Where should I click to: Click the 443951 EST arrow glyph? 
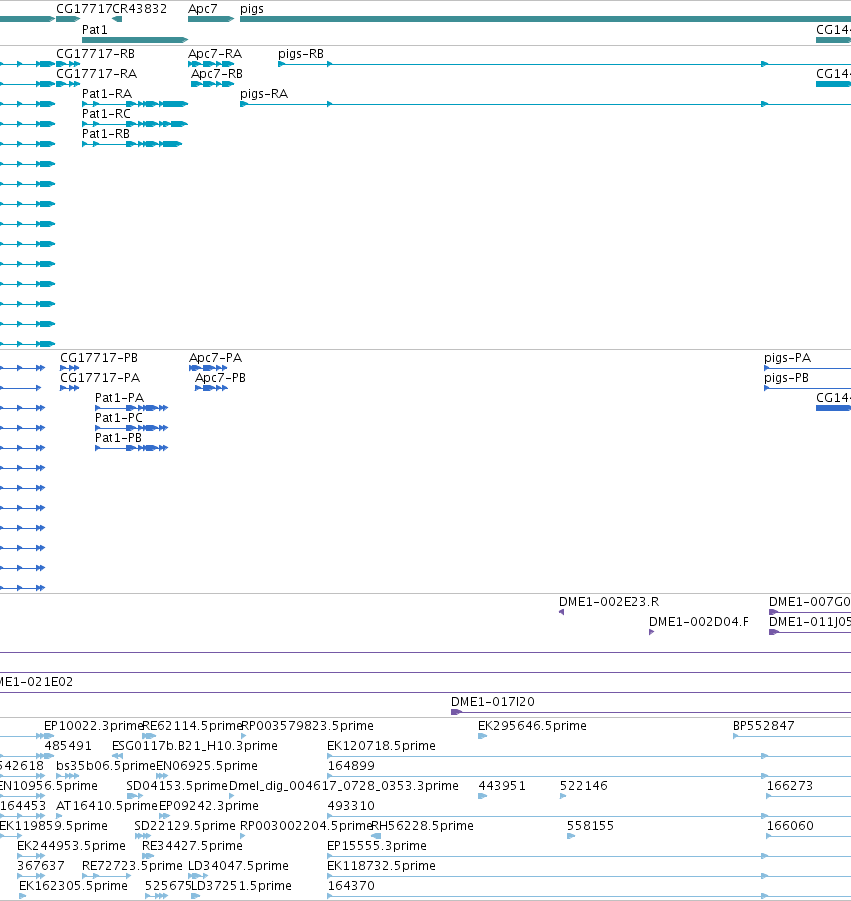483,796
